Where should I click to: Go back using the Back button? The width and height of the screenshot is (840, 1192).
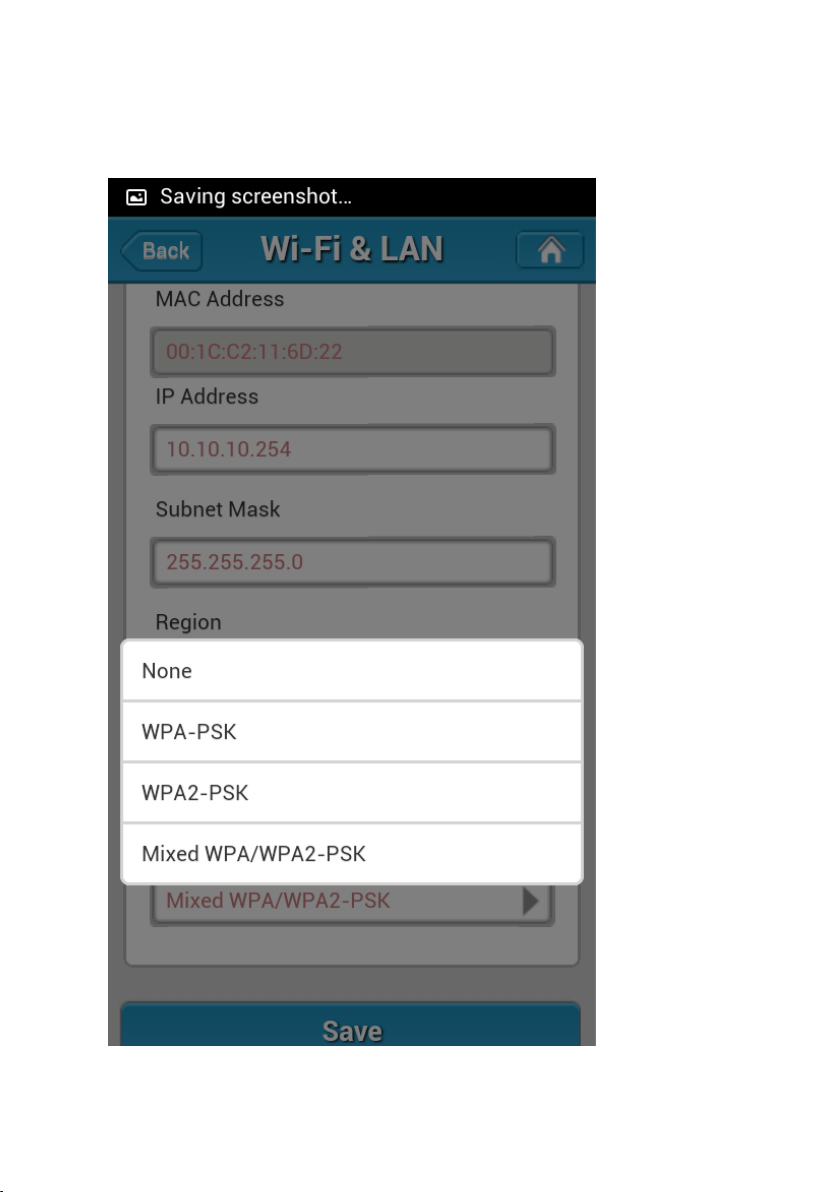coord(161,251)
